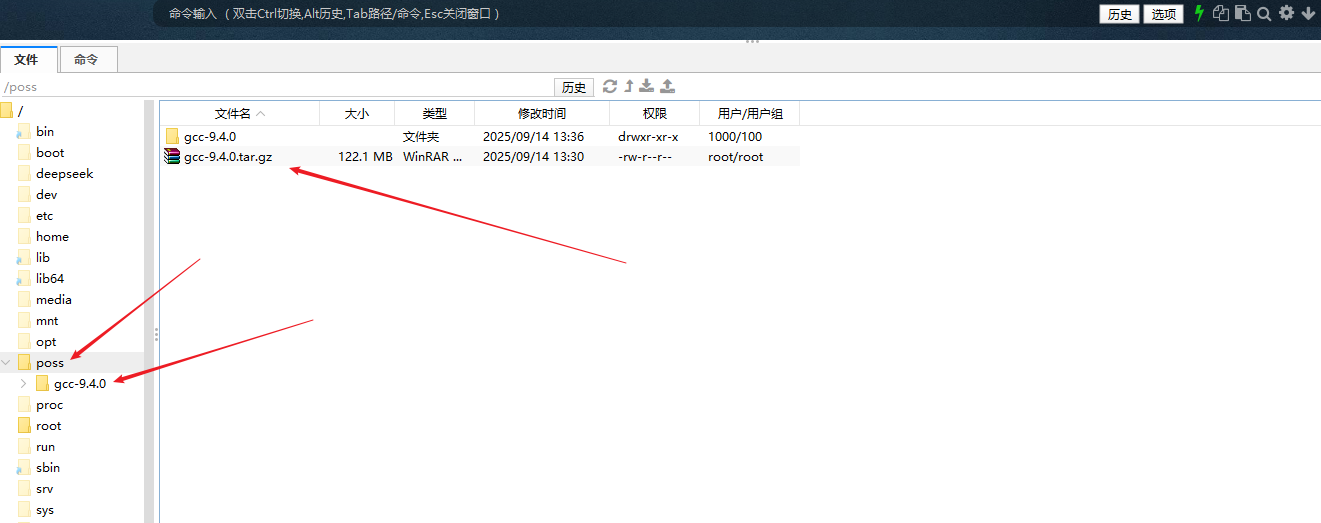Select the gcc-9.4.0.tar.gz file name
Image resolution: width=1321 pixels, height=523 pixels.
point(228,156)
